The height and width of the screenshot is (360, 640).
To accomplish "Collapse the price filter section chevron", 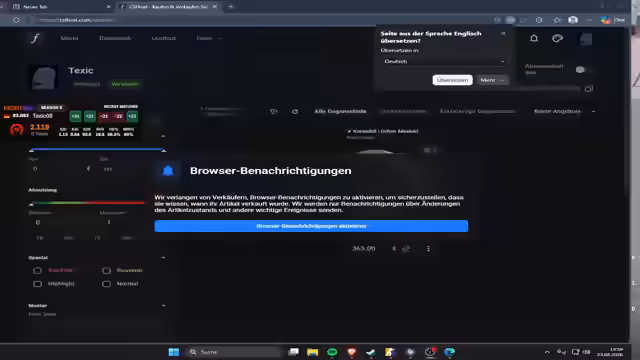I will [x=163, y=136].
